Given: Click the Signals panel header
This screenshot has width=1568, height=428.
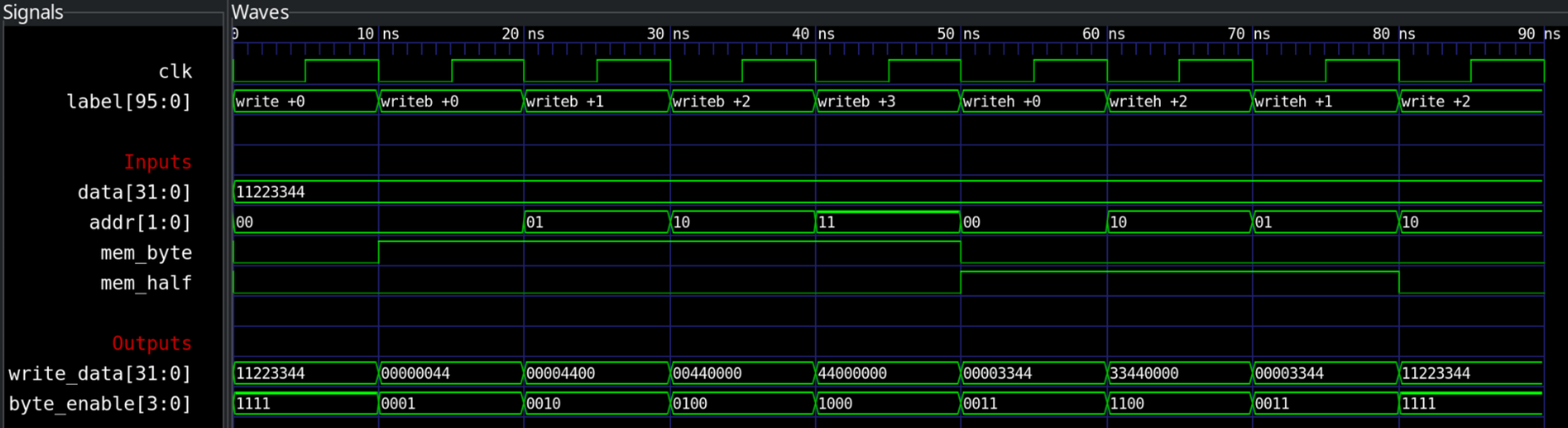Looking at the screenshot, I should point(33,12).
